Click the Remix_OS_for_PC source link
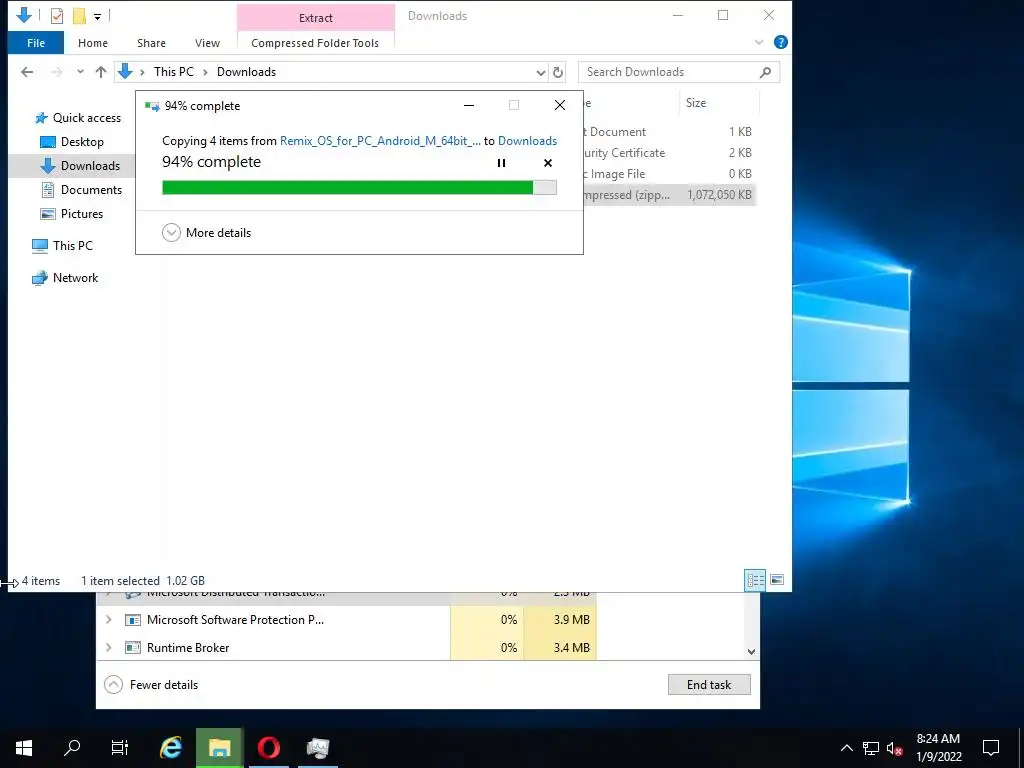The image size is (1024, 768). [380, 141]
